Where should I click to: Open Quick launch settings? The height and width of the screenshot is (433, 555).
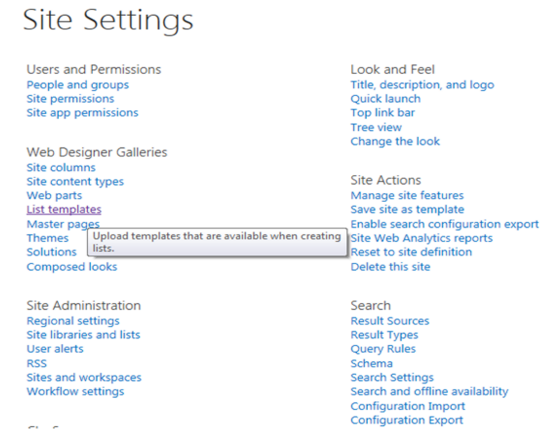[385, 99]
